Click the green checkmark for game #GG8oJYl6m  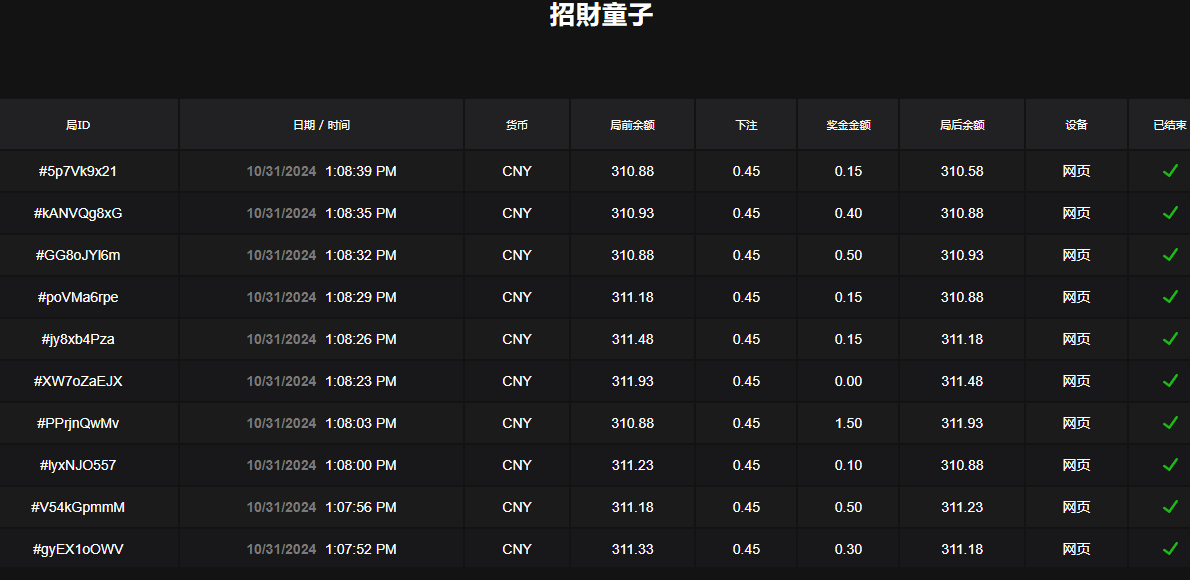click(1170, 255)
